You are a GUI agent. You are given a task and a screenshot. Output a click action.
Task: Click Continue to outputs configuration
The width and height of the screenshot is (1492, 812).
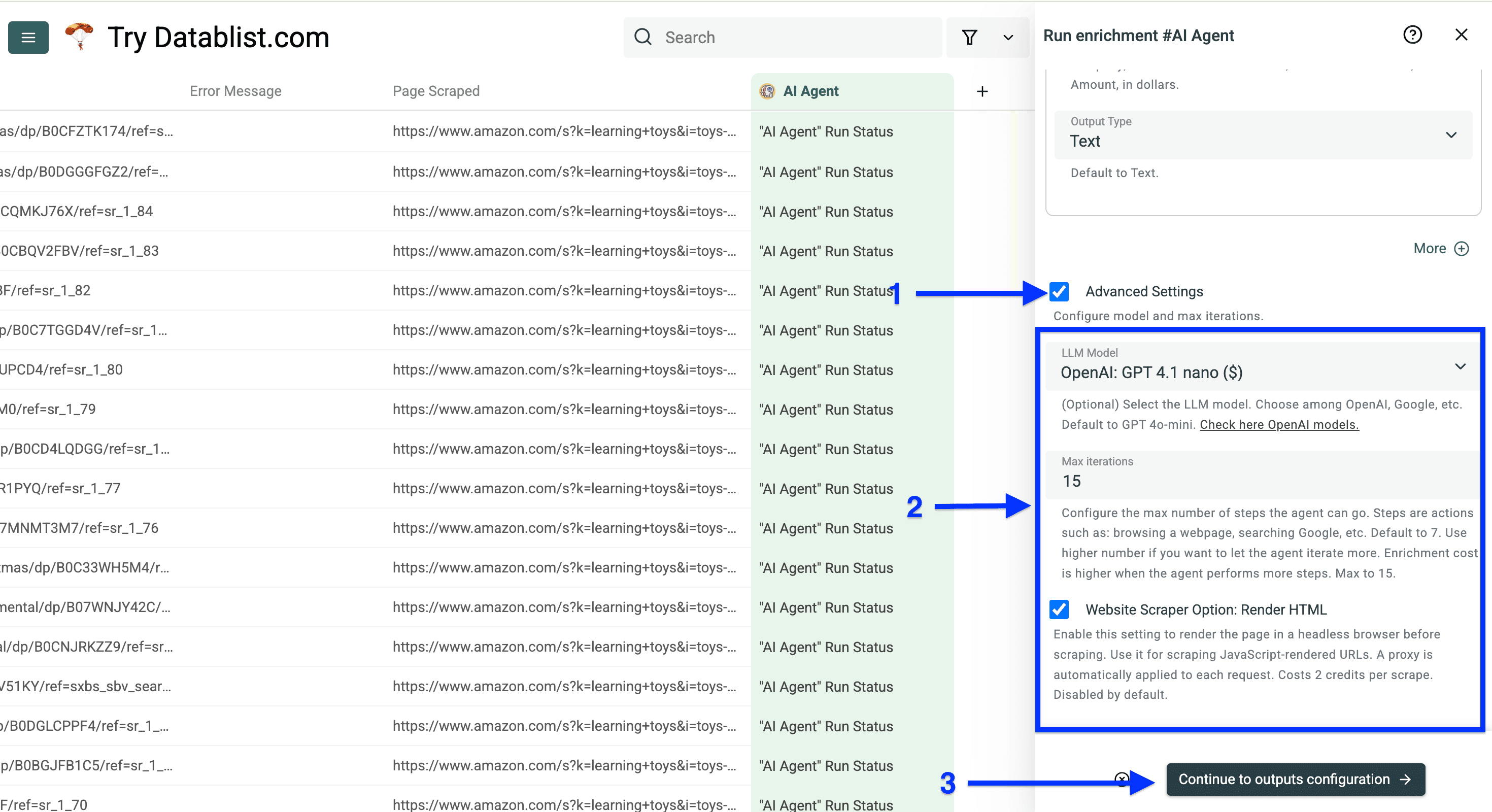click(1295, 780)
